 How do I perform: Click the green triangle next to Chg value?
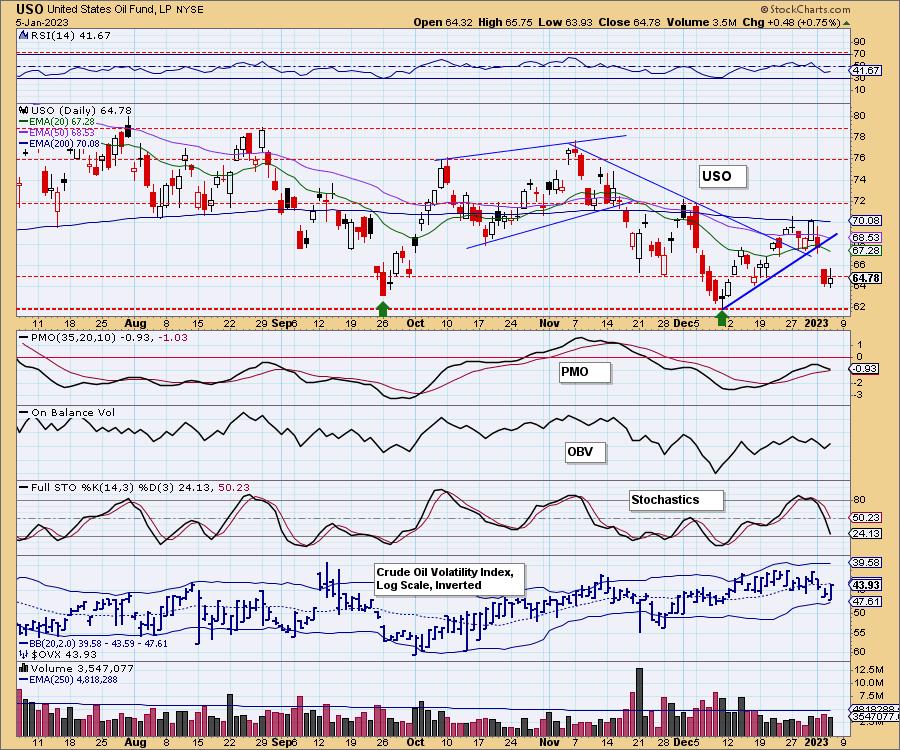point(847,23)
